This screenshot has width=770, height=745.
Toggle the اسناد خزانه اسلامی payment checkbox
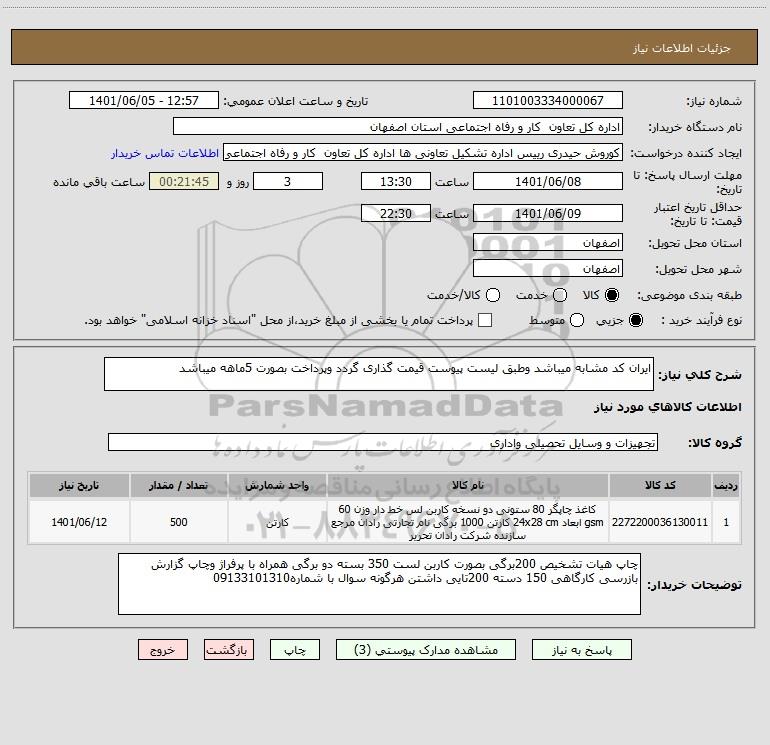coord(485,320)
